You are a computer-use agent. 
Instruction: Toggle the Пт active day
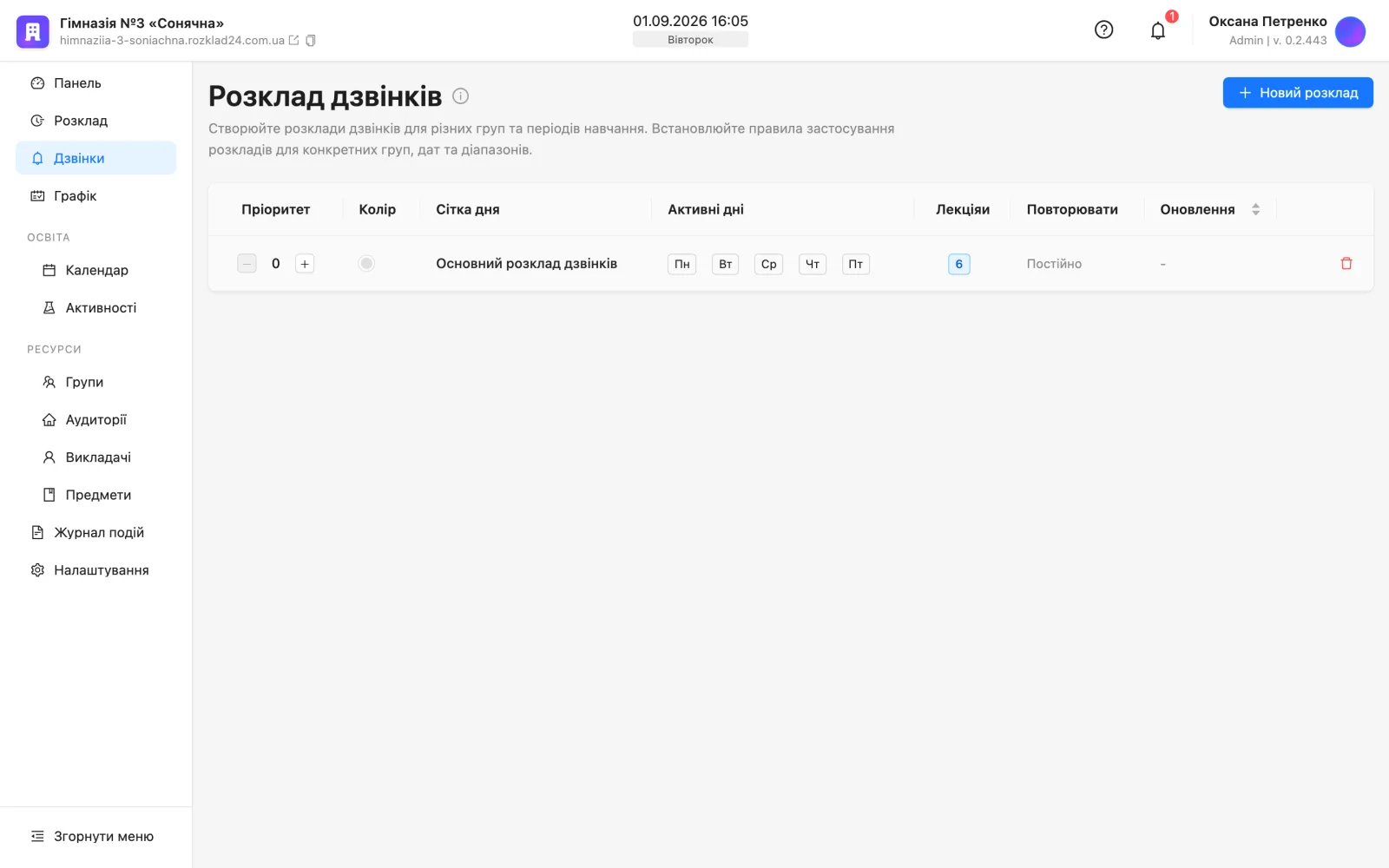point(856,264)
